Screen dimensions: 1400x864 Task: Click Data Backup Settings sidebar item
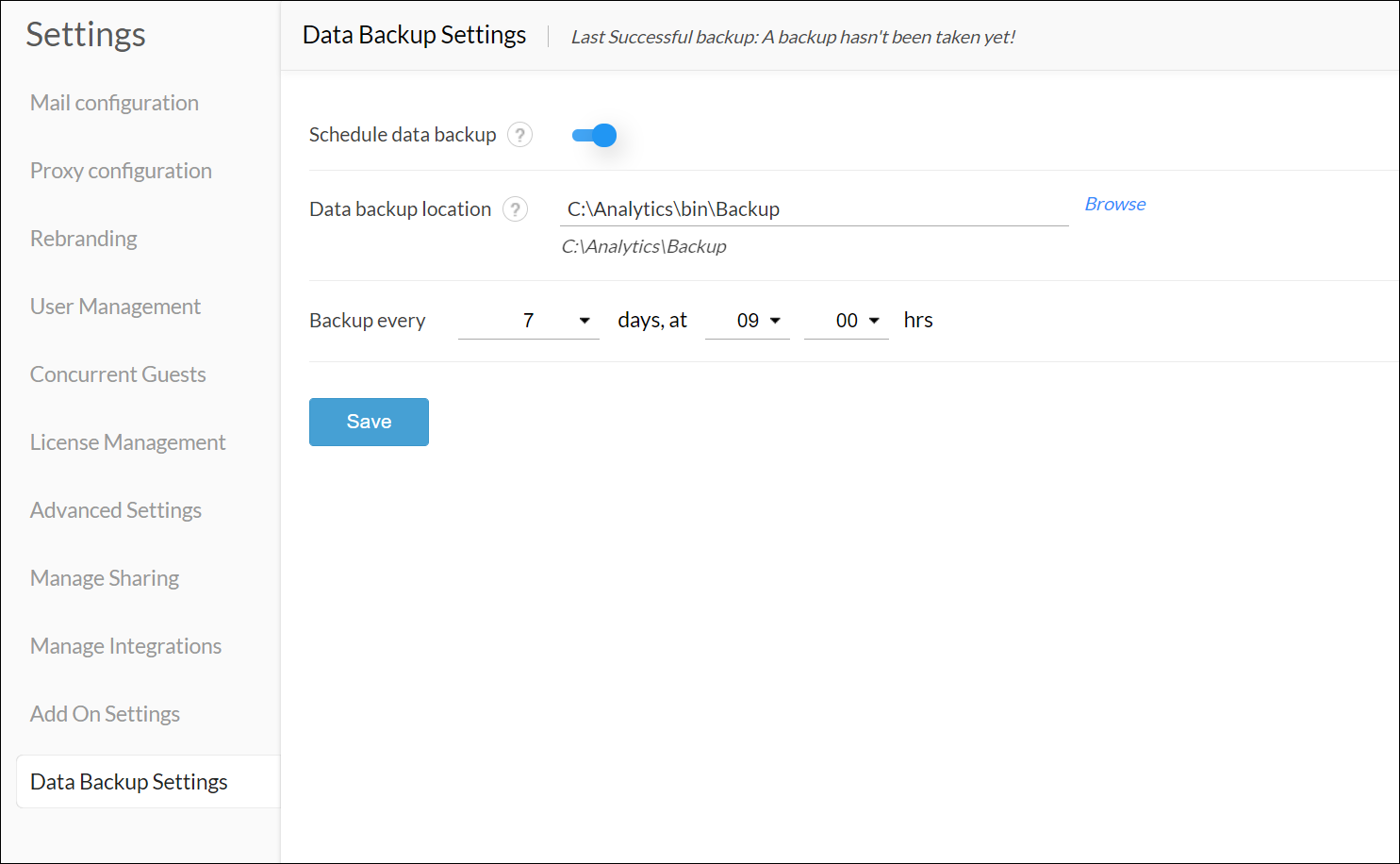point(129,782)
